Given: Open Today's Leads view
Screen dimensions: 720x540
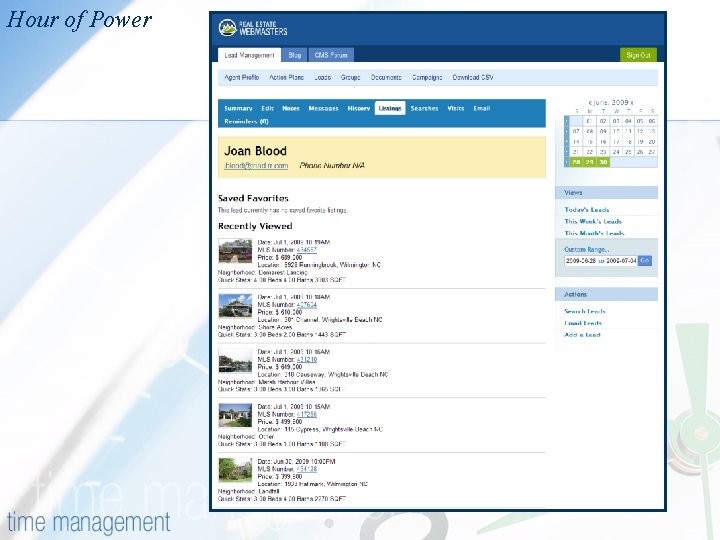Looking at the screenshot, I should (586, 210).
